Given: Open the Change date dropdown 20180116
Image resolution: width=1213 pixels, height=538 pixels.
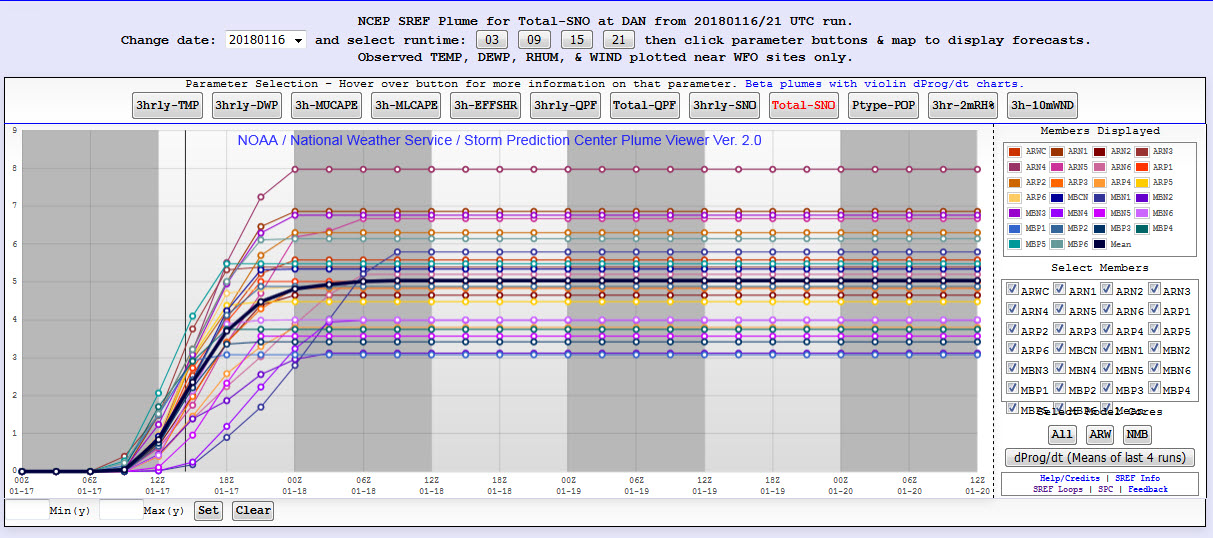Looking at the screenshot, I should pyautogui.click(x=267, y=41).
